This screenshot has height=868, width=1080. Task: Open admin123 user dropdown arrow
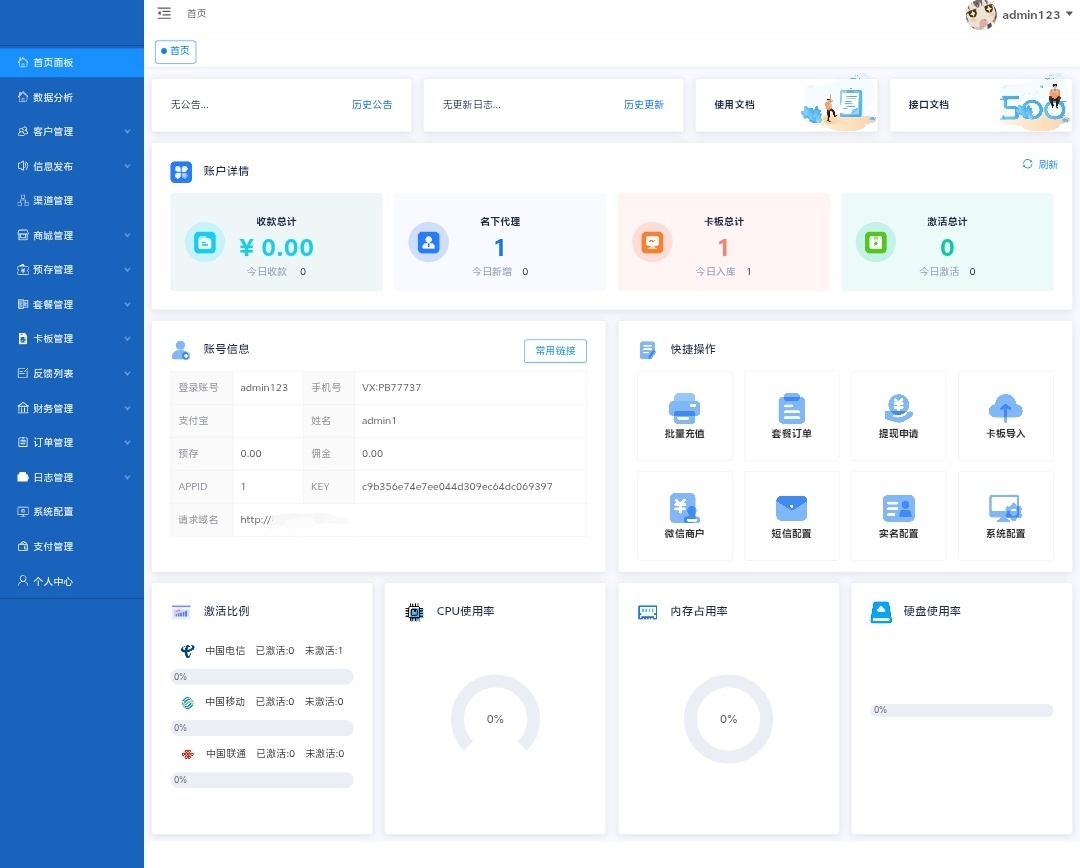1069,14
